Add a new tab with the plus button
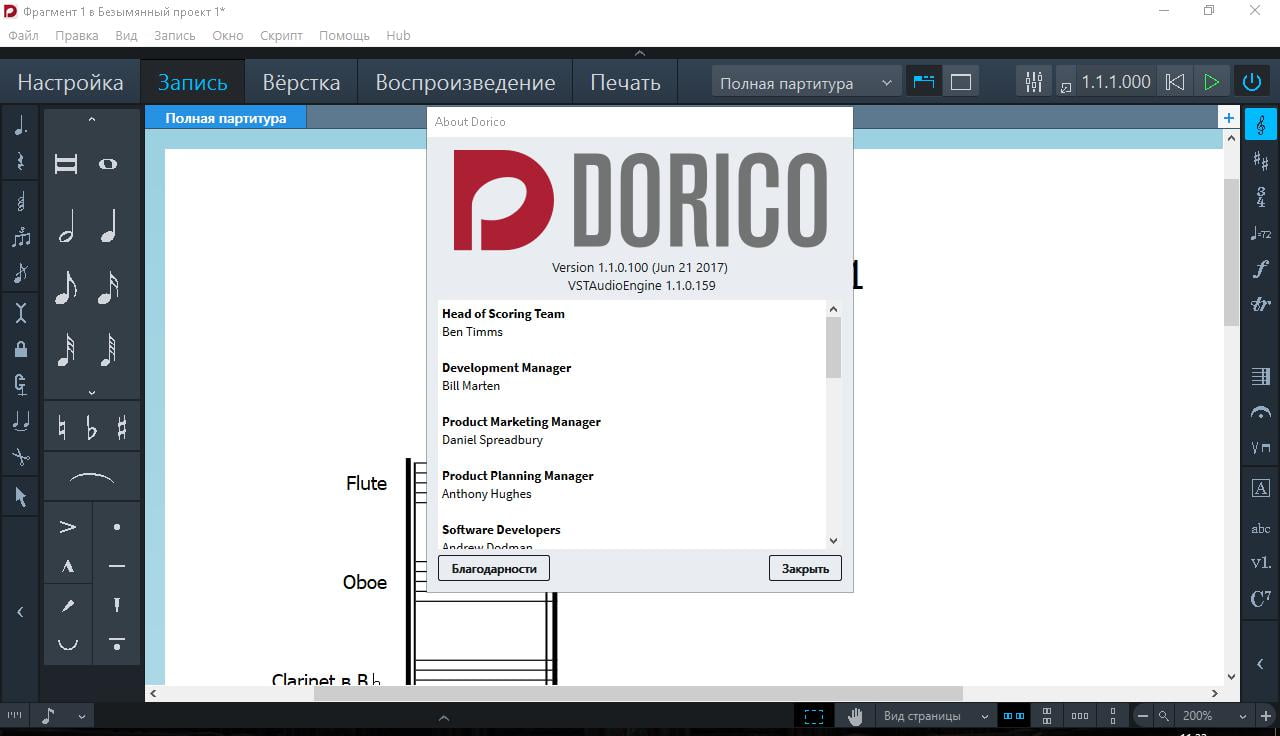Screen dimensions: 1280x736 tap(1229, 118)
